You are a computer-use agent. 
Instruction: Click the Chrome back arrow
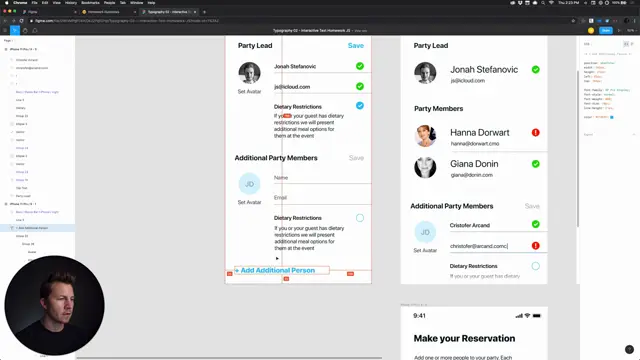point(5,20)
